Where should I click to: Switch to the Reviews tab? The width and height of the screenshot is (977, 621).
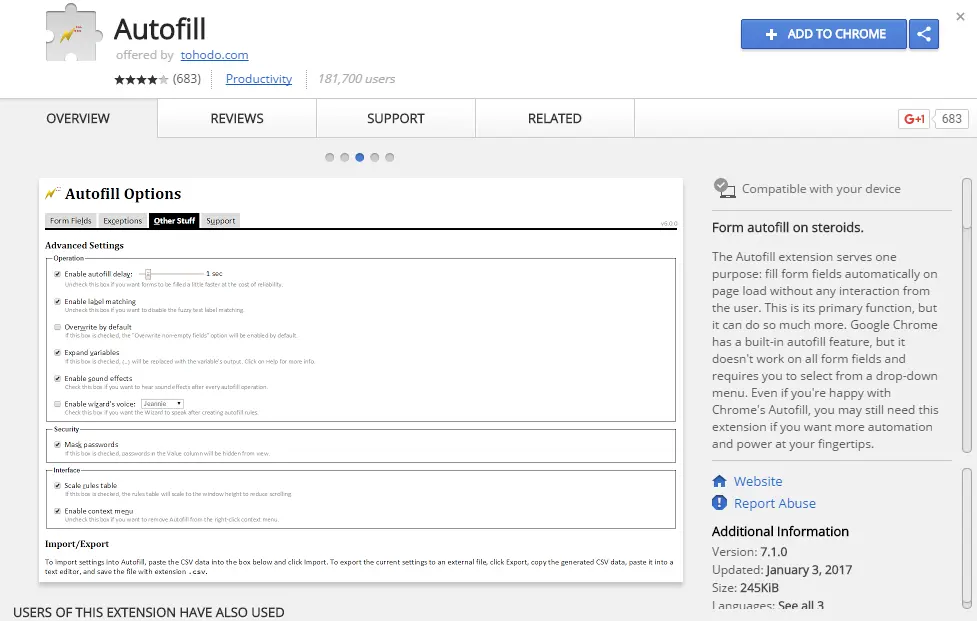(237, 118)
